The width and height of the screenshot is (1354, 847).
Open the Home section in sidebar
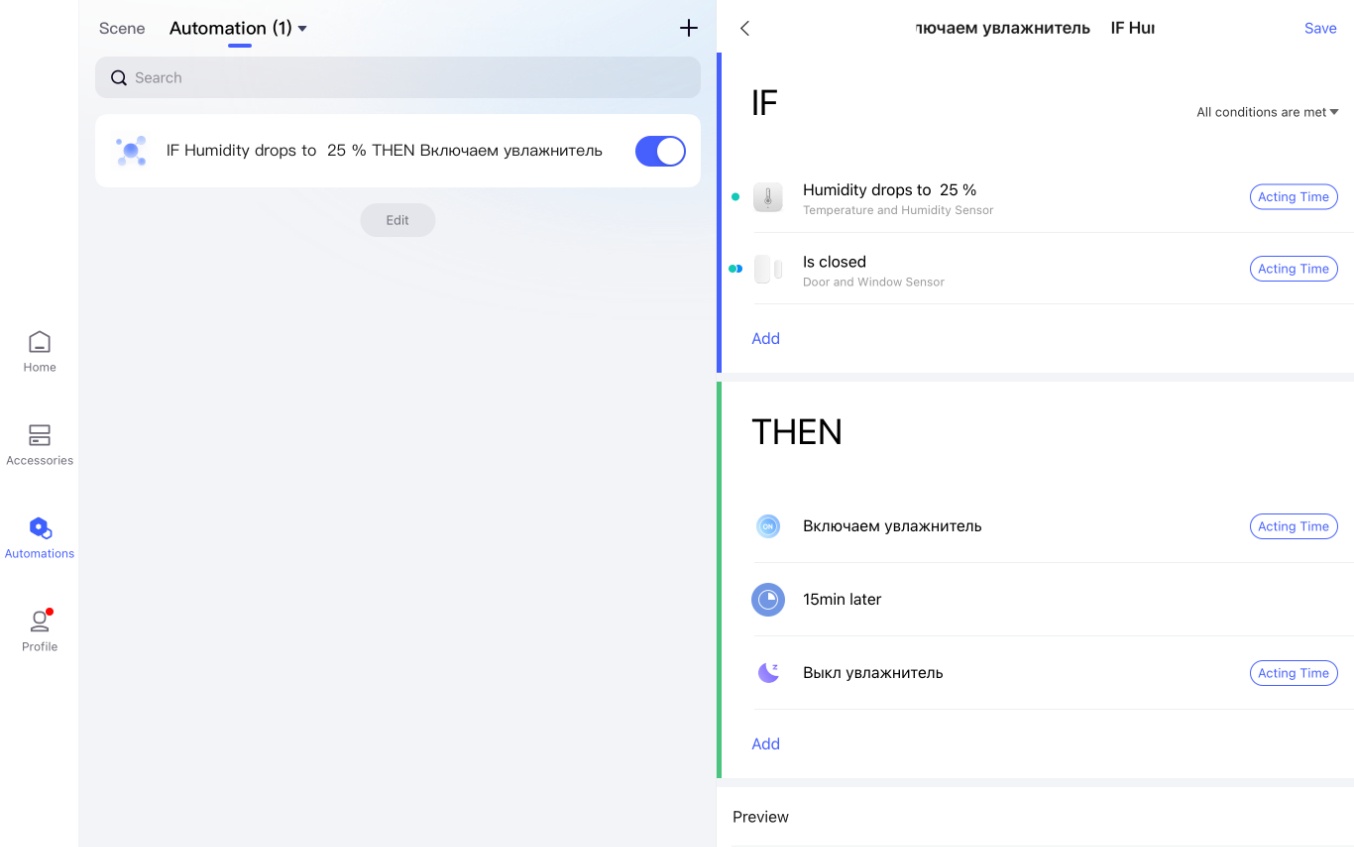point(39,351)
